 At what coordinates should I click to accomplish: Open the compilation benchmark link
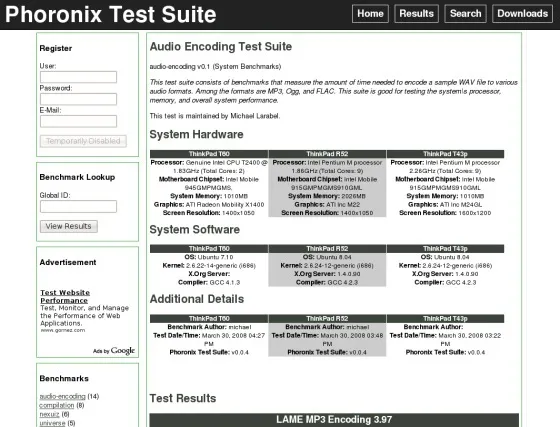click(x=57, y=405)
